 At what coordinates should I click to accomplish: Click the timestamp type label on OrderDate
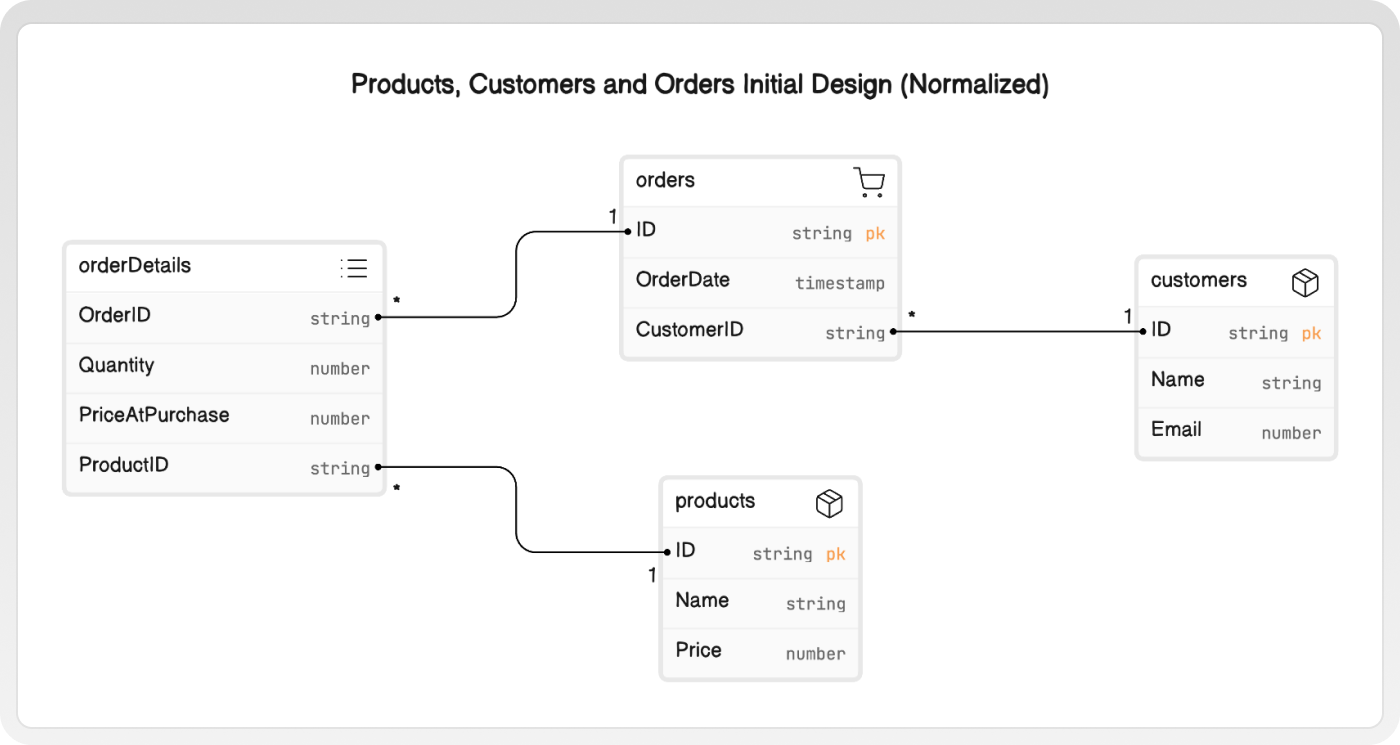(x=839, y=283)
